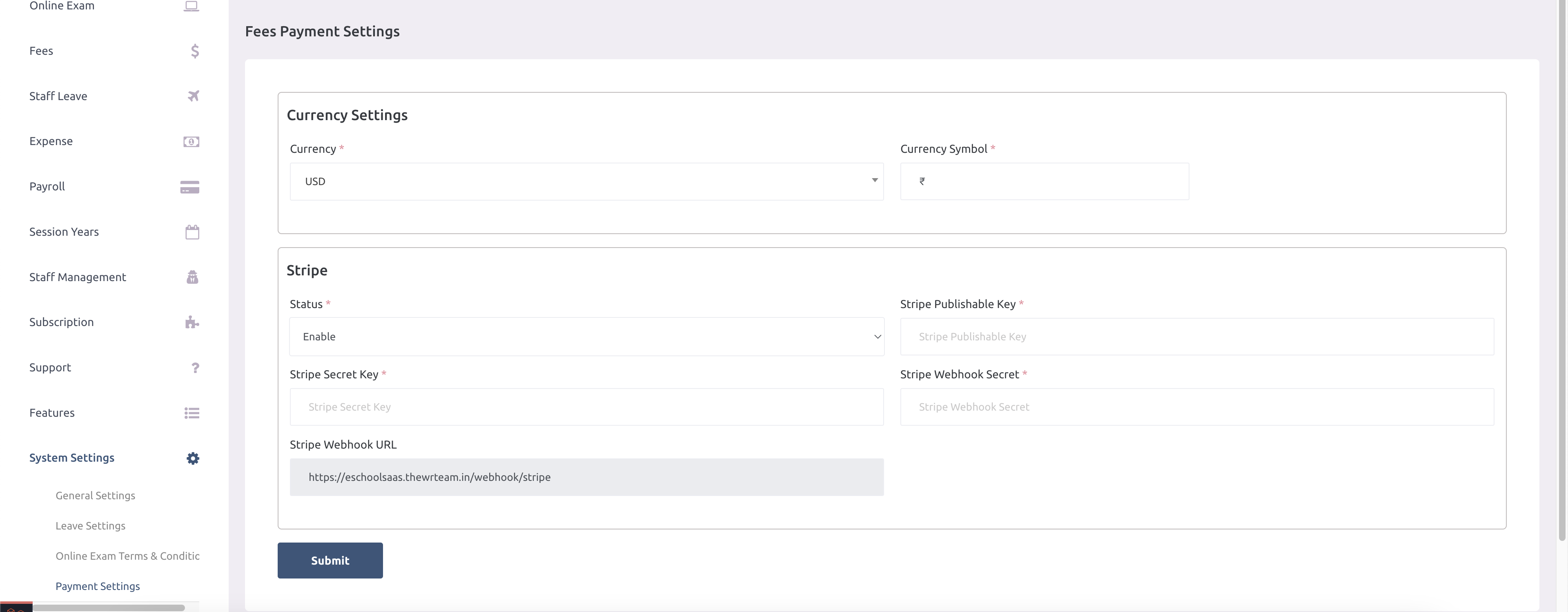This screenshot has width=1568, height=612.
Task: Open the Stripe Status Enable dropdown
Action: click(x=586, y=337)
